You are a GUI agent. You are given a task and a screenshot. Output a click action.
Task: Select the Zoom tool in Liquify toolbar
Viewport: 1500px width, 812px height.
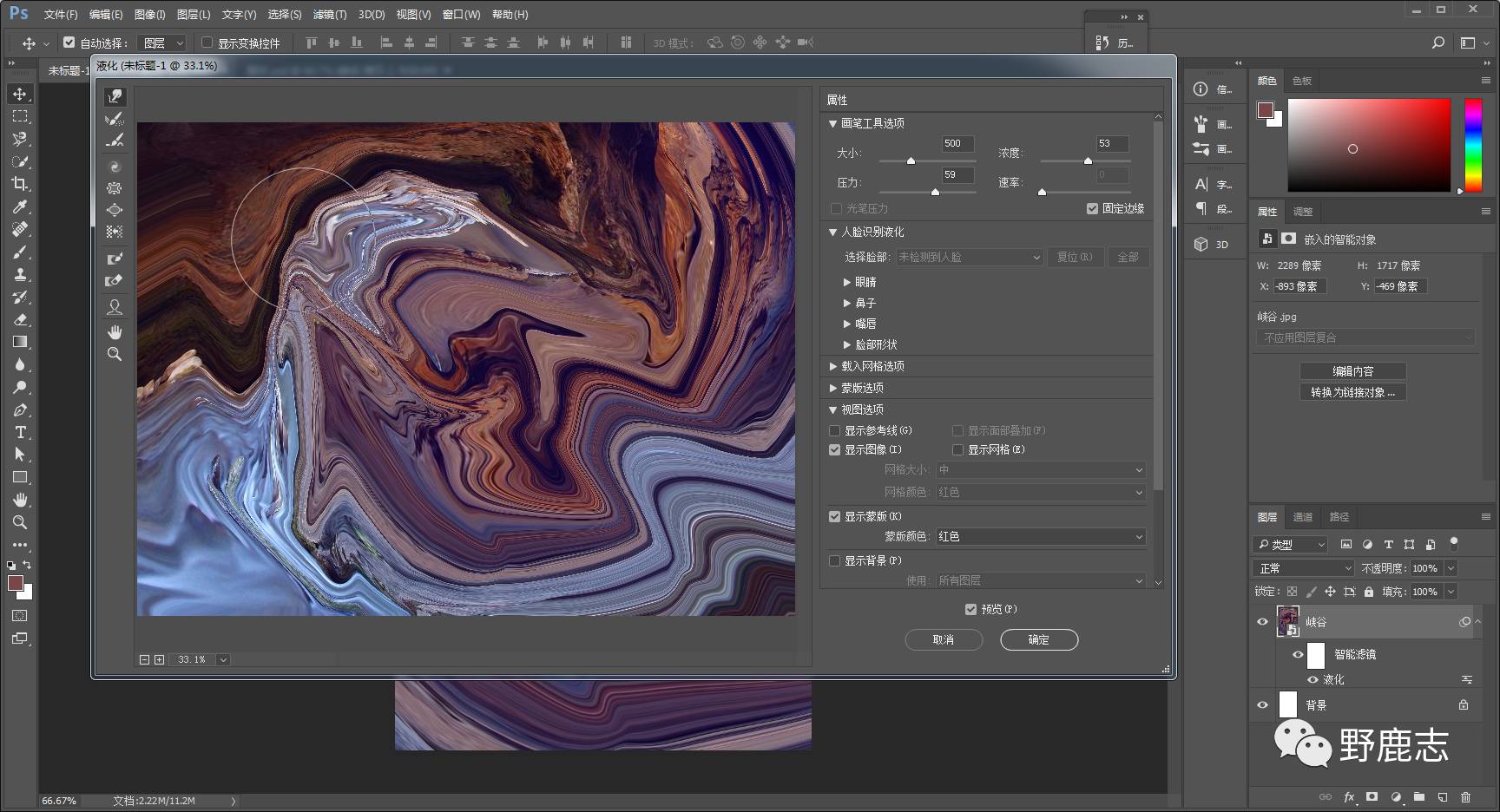tap(115, 354)
